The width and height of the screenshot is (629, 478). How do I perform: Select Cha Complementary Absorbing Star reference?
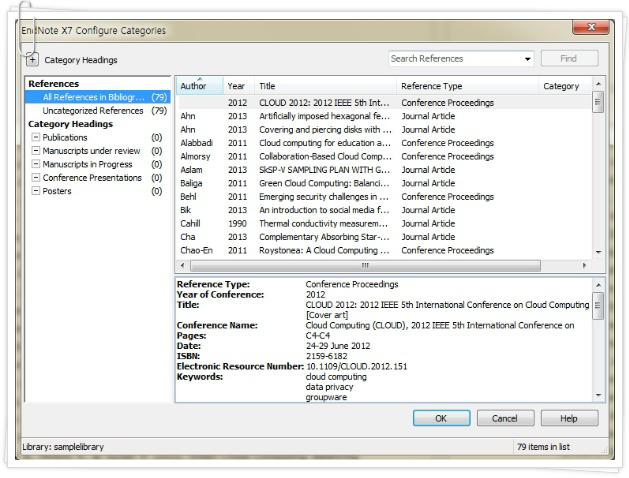(384, 237)
